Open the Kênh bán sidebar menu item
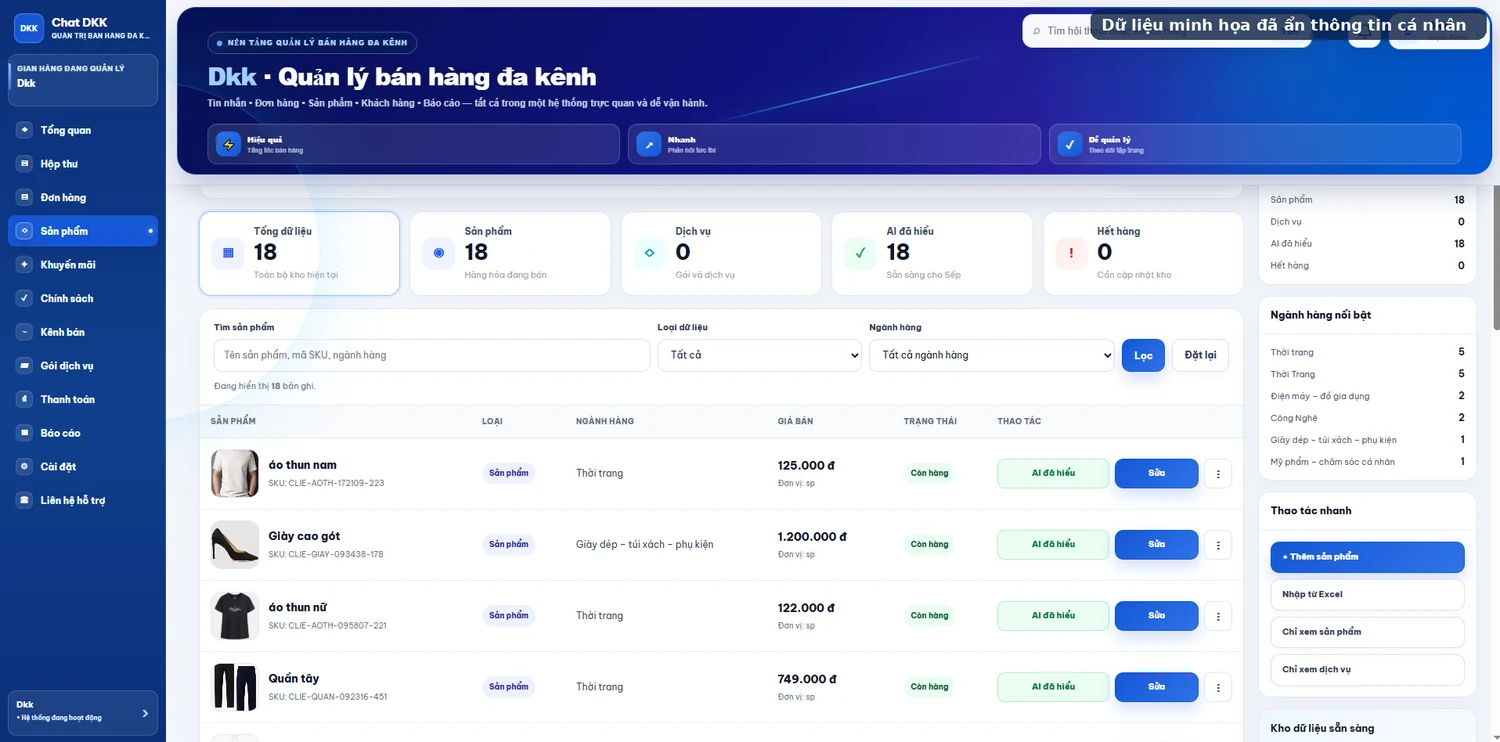This screenshot has height=742, width=1500. (83, 332)
